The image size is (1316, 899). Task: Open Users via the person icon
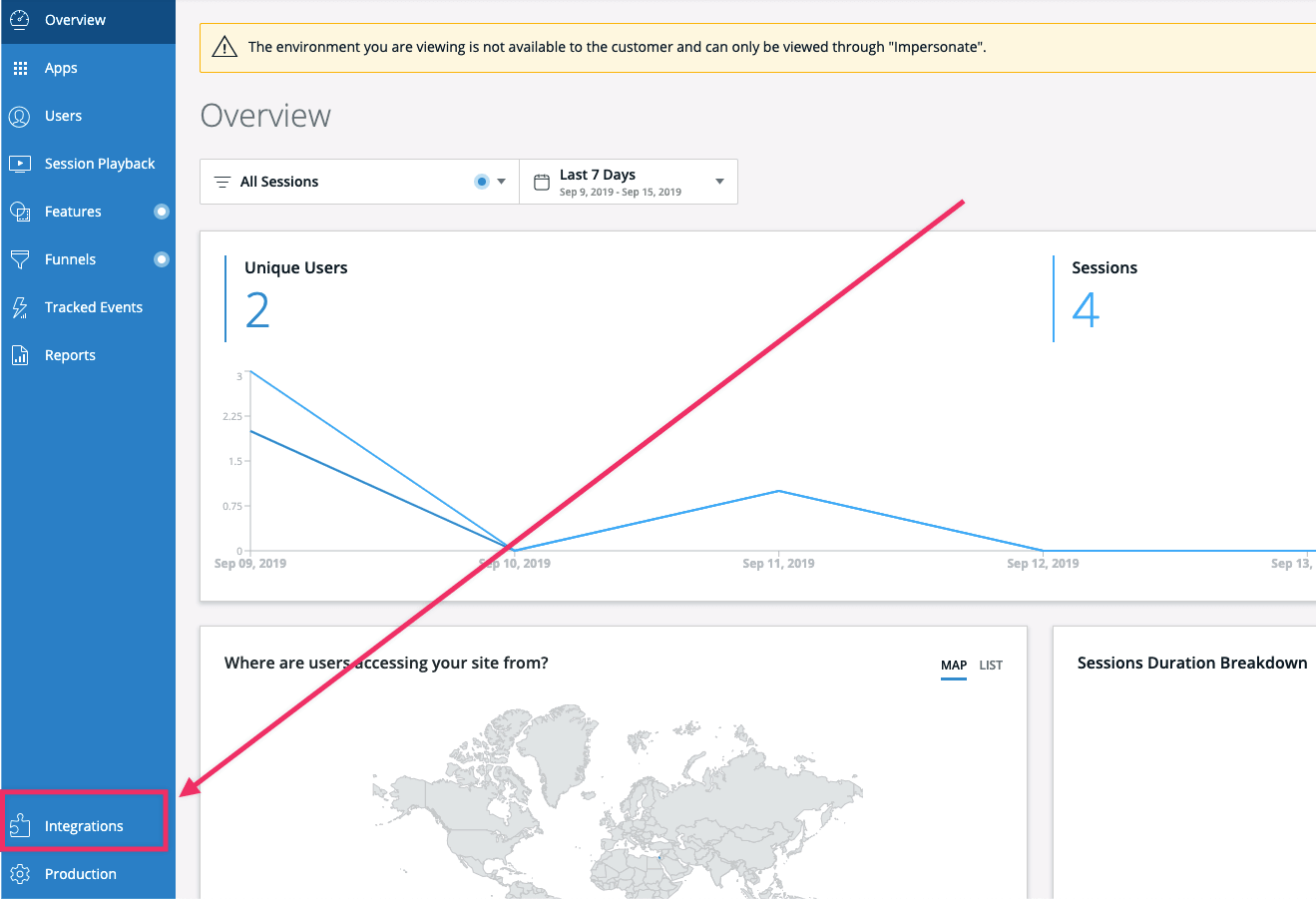(19, 115)
